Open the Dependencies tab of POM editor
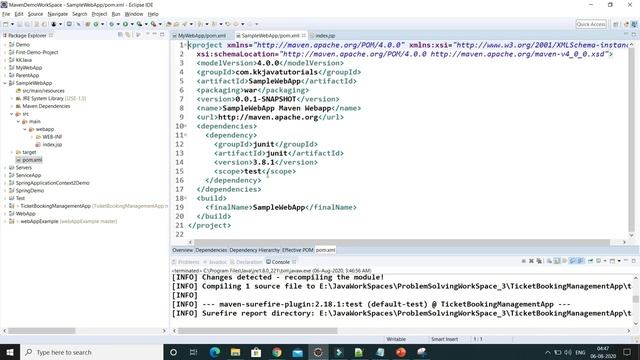 point(211,250)
